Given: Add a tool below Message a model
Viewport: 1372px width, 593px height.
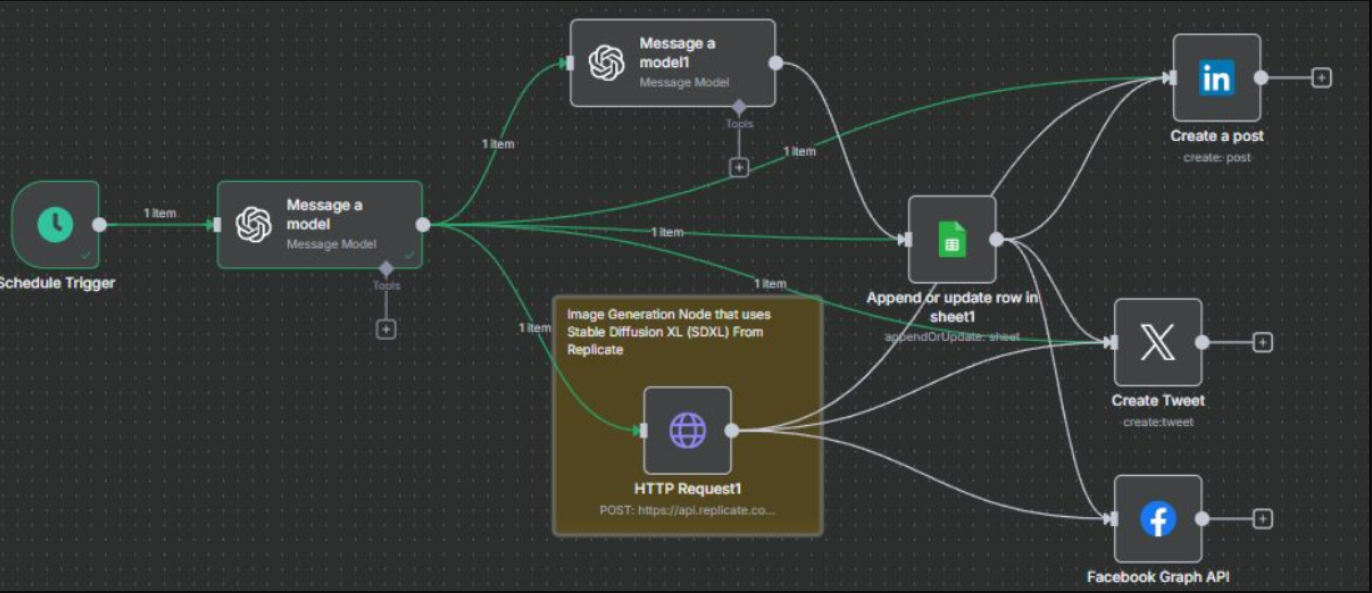Looking at the screenshot, I should click(386, 328).
